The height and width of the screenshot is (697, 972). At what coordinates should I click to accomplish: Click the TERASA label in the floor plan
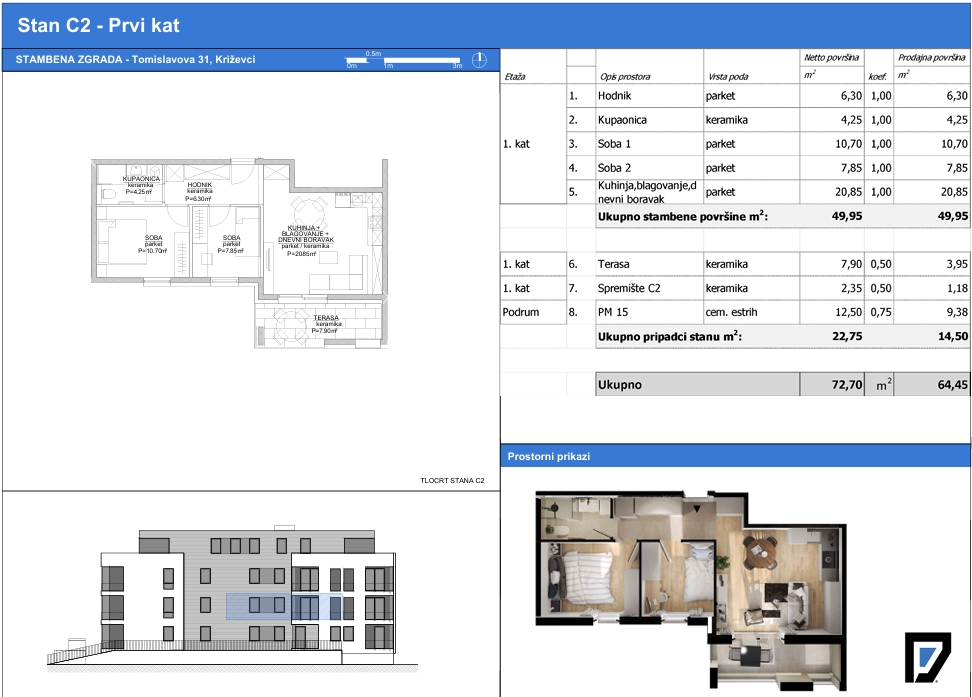(325, 324)
